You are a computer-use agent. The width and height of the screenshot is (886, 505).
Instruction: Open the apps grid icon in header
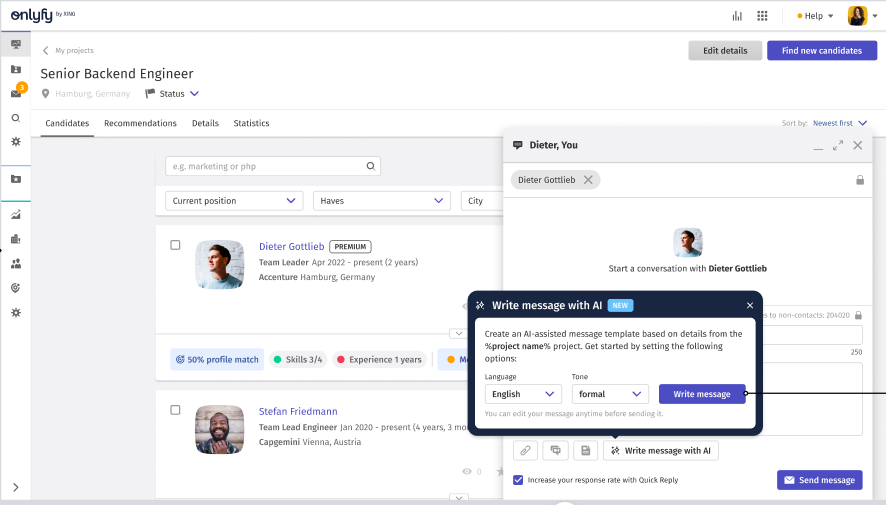point(762,16)
